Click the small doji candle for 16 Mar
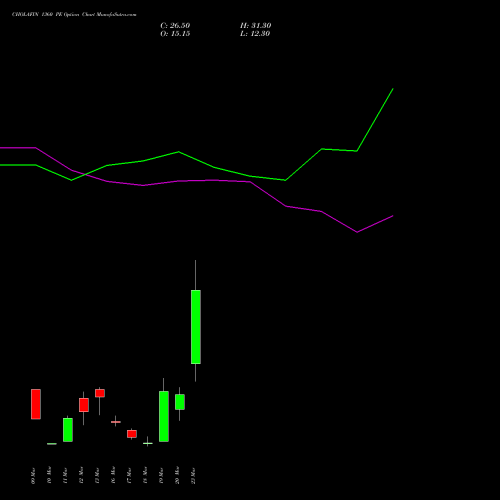 coord(116,422)
